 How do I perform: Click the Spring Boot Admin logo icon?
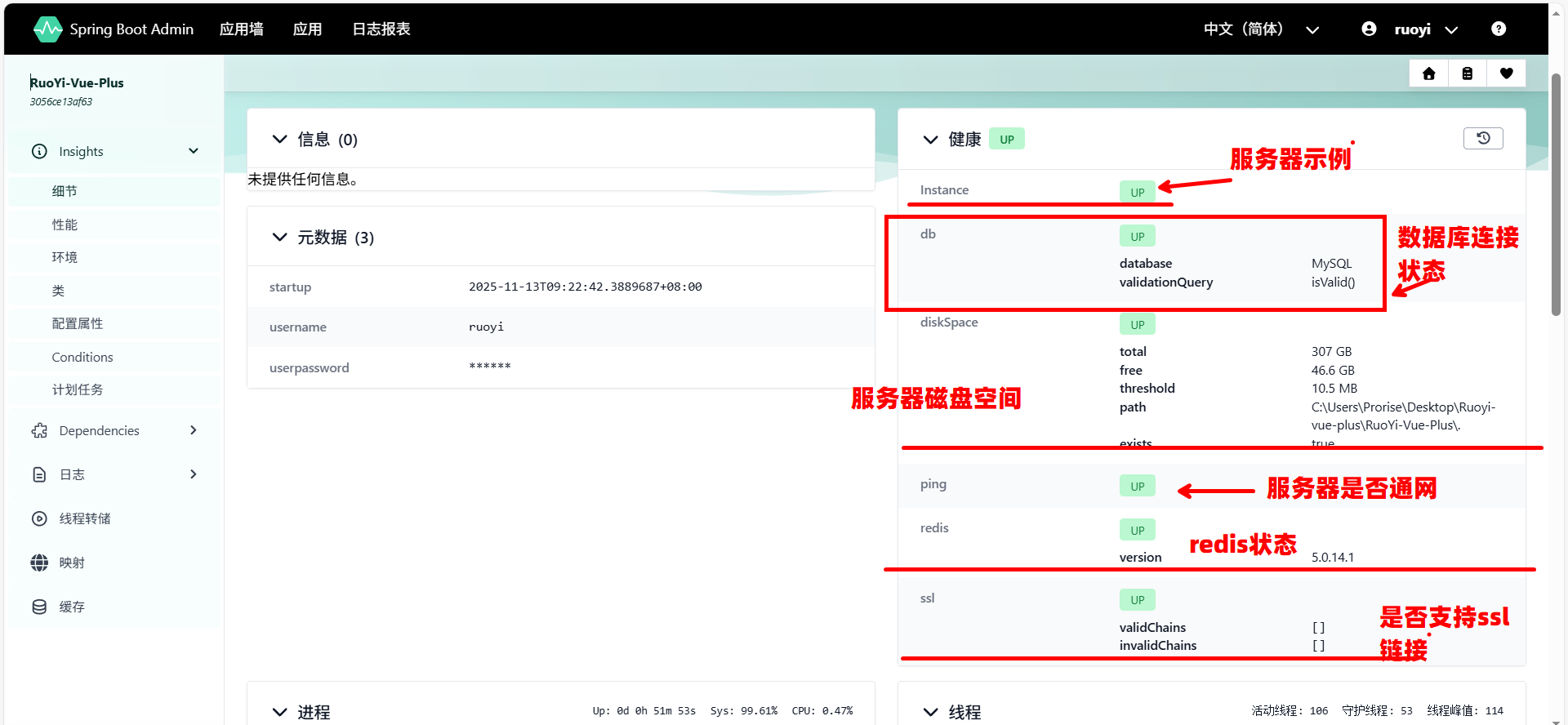point(47,29)
